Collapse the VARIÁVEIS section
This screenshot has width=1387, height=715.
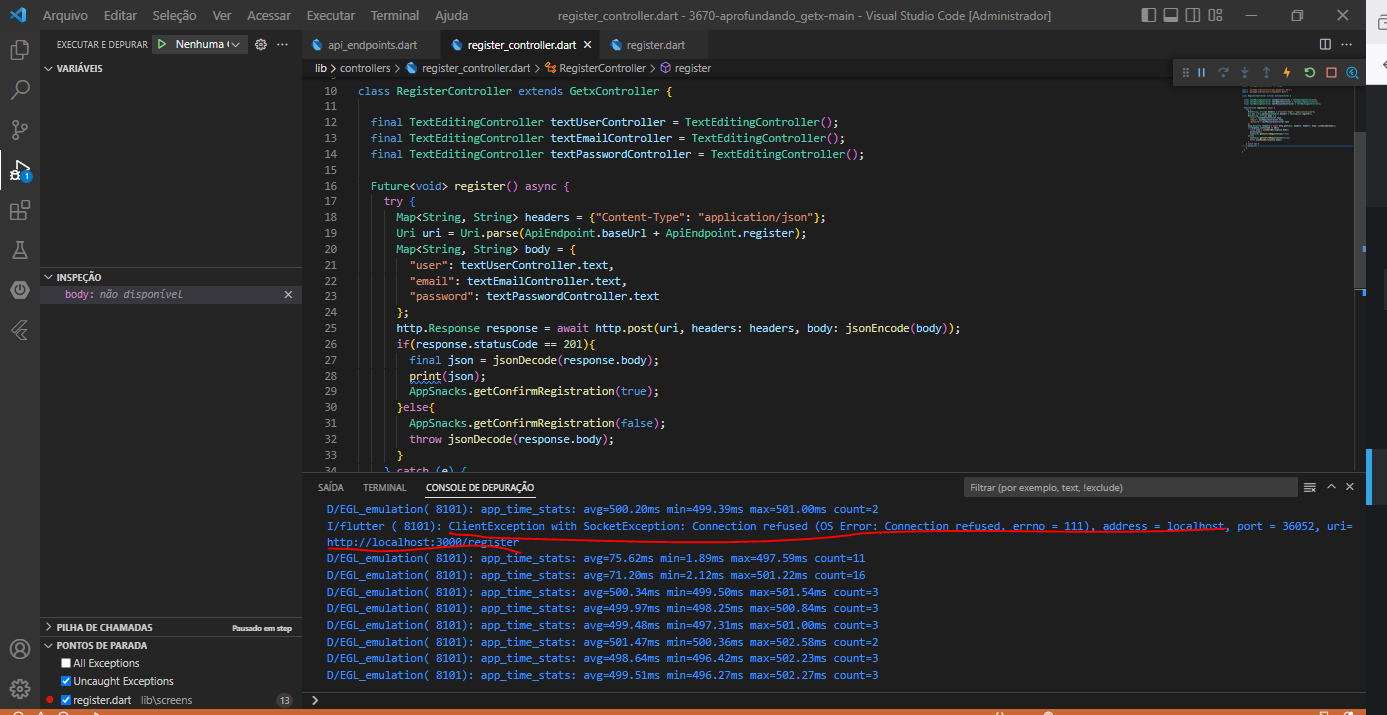click(x=79, y=68)
